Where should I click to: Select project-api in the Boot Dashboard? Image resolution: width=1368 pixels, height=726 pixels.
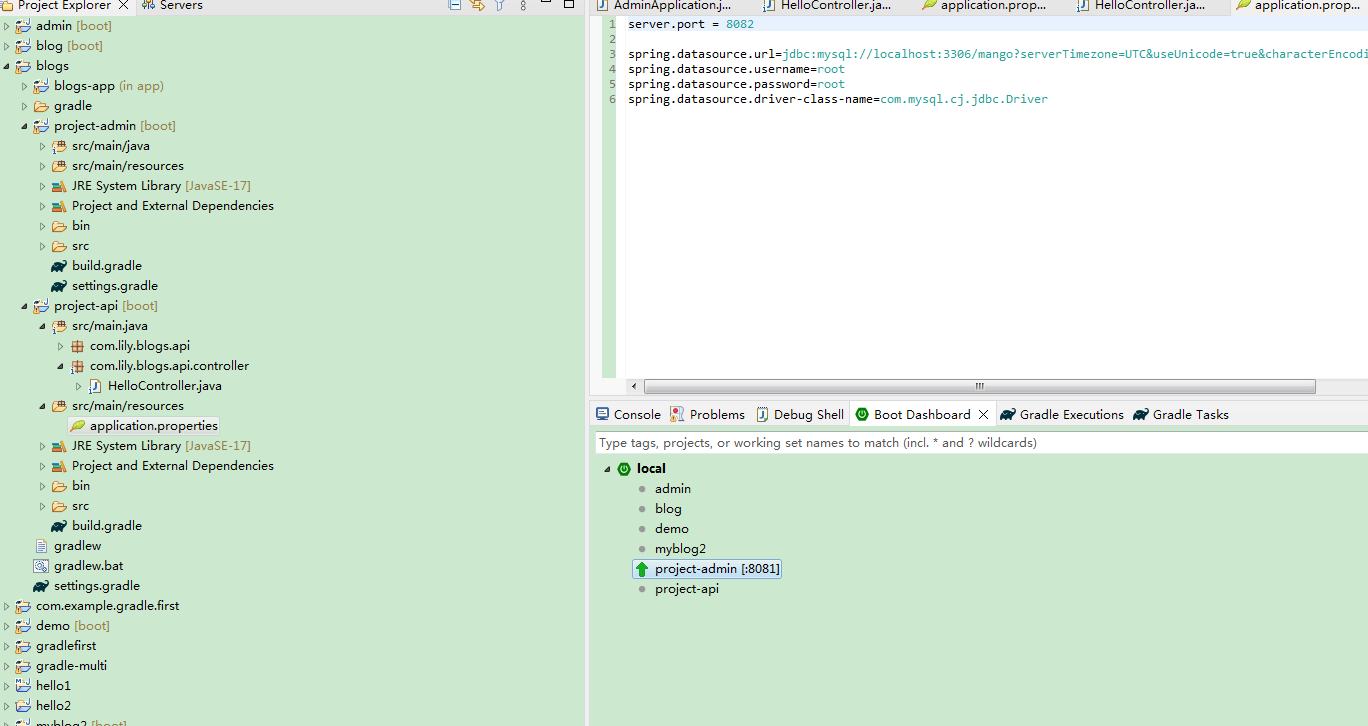click(687, 589)
